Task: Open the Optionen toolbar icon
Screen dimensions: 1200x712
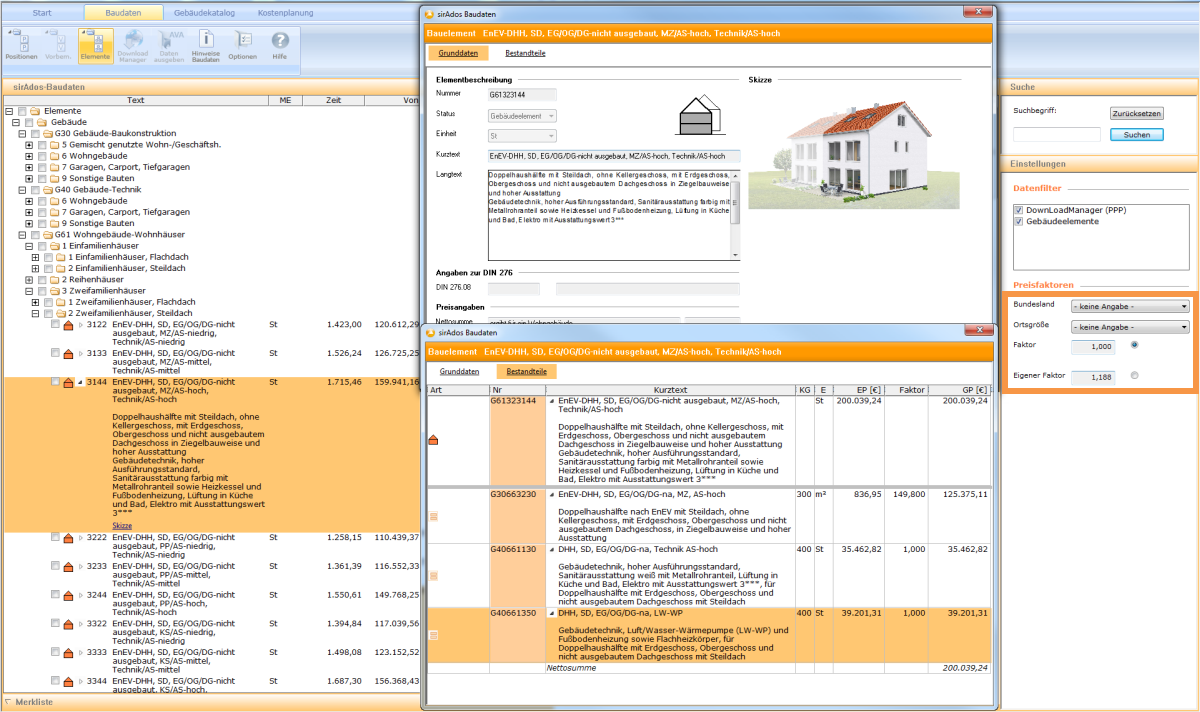Action: click(242, 43)
